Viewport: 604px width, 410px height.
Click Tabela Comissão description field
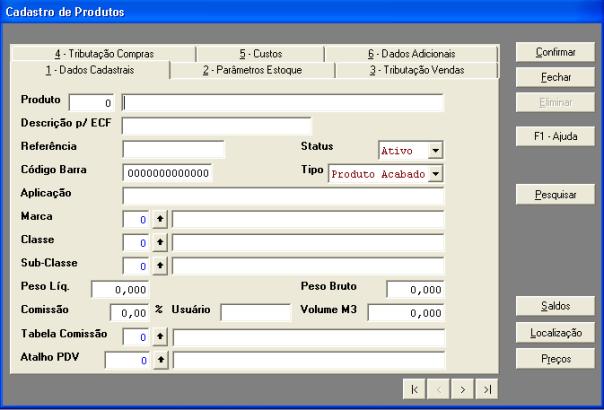(309, 338)
